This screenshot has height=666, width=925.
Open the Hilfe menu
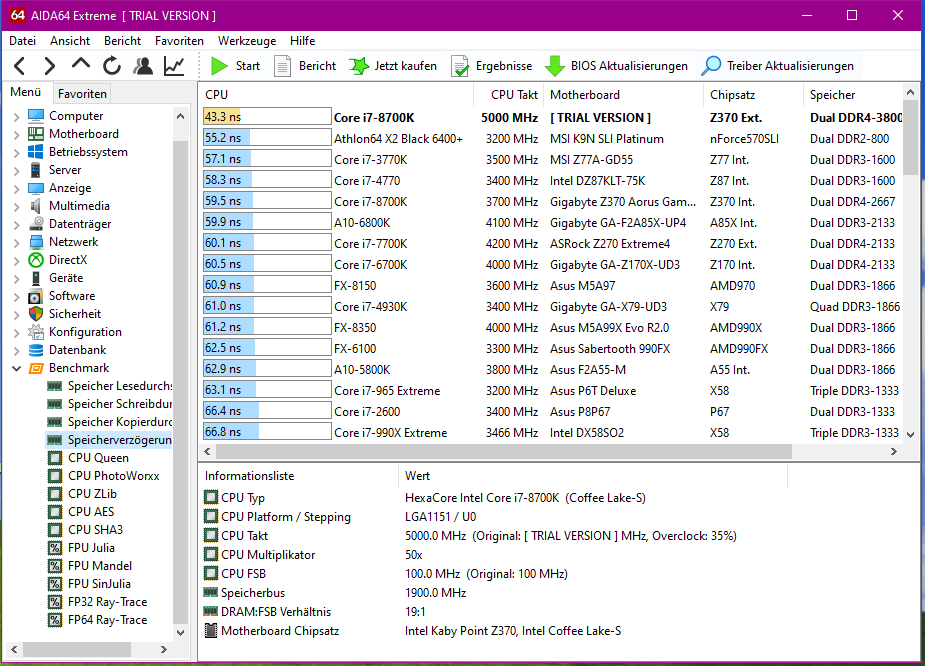pyautogui.click(x=302, y=41)
